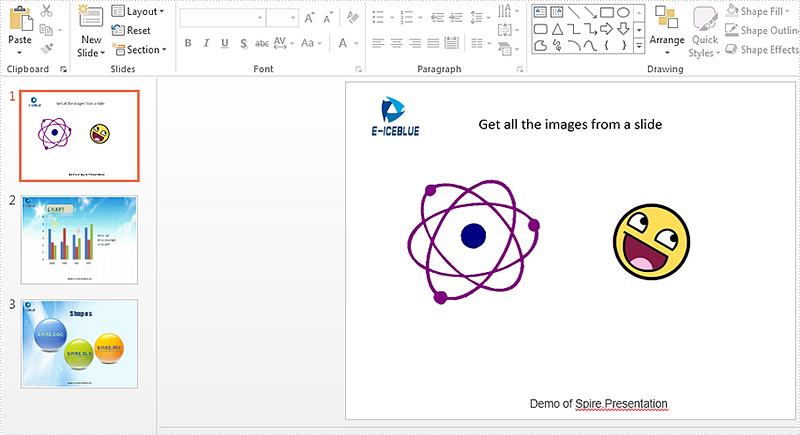
Task: Toggle underline formatting
Action: click(x=224, y=43)
